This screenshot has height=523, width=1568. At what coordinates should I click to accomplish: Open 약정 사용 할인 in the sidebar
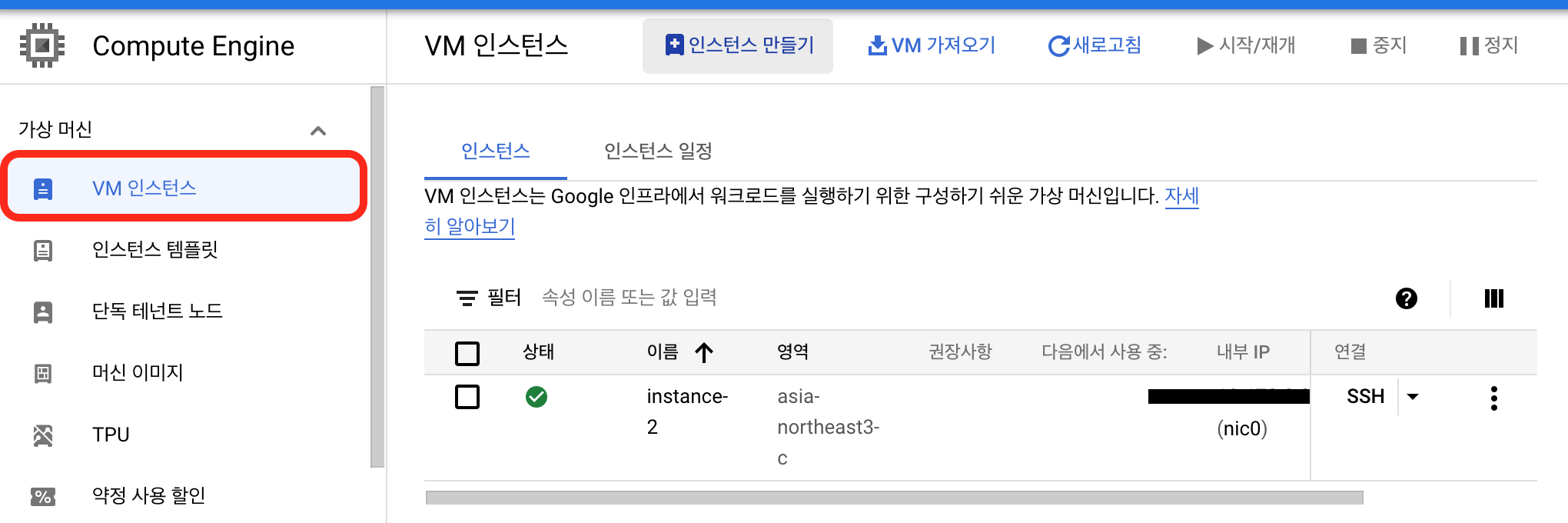tap(184, 496)
